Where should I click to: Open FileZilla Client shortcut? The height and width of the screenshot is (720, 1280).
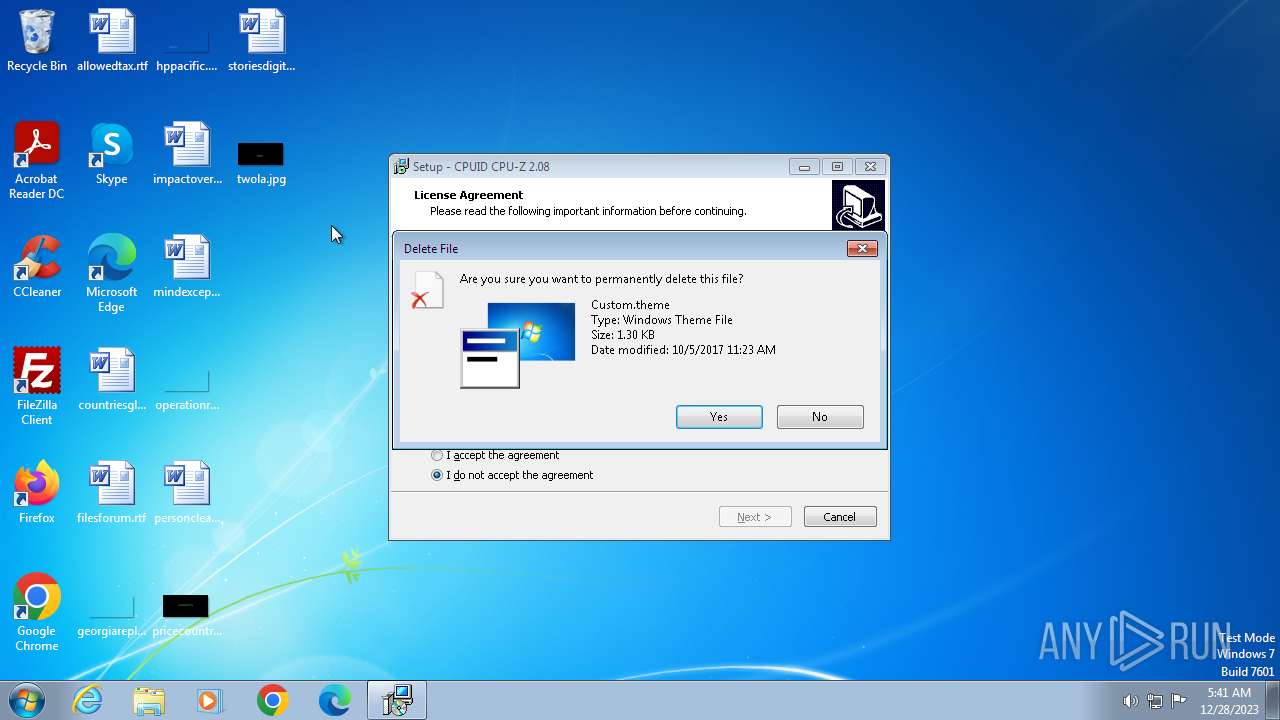(x=37, y=387)
